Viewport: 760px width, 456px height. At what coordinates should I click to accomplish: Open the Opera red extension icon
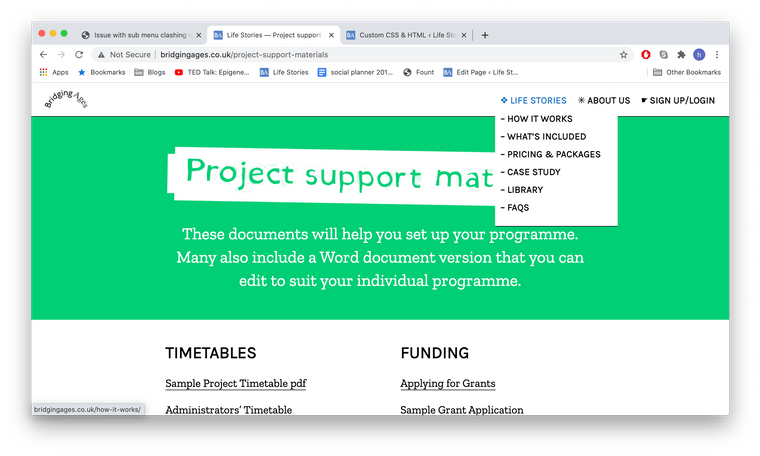[647, 54]
